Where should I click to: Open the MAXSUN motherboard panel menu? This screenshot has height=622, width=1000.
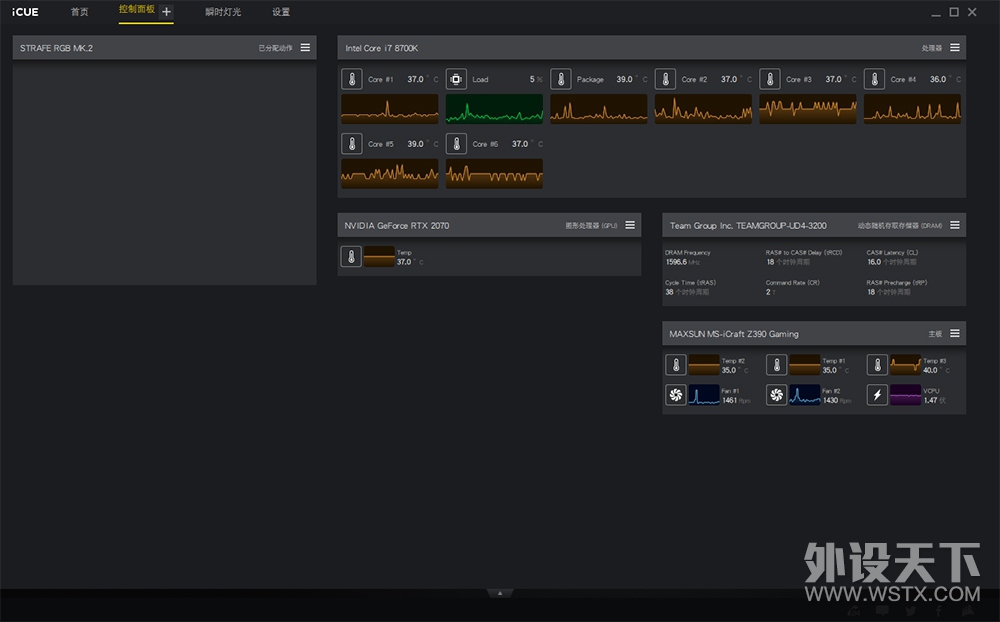(955, 334)
